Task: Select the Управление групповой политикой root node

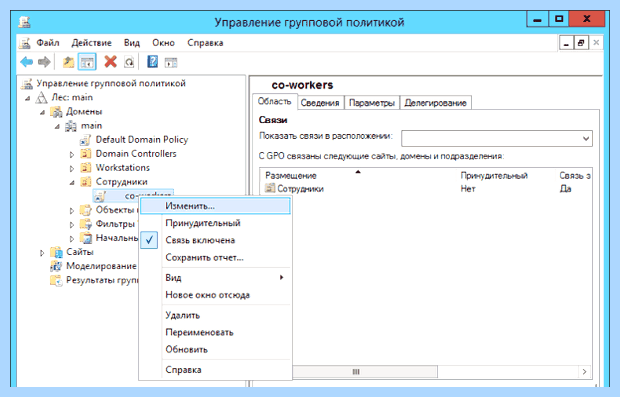Action: coord(111,83)
